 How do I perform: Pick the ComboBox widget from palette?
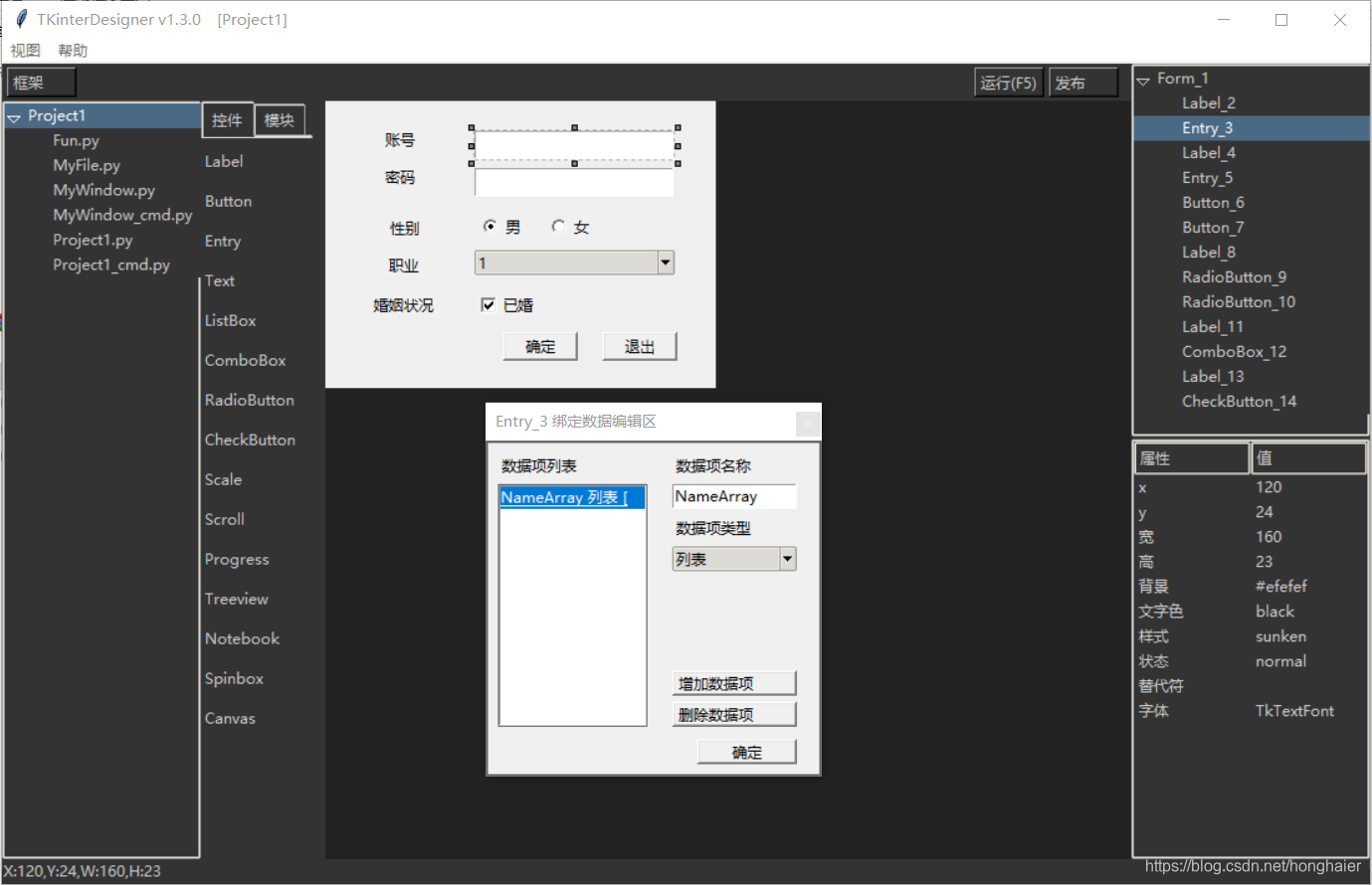click(x=245, y=360)
